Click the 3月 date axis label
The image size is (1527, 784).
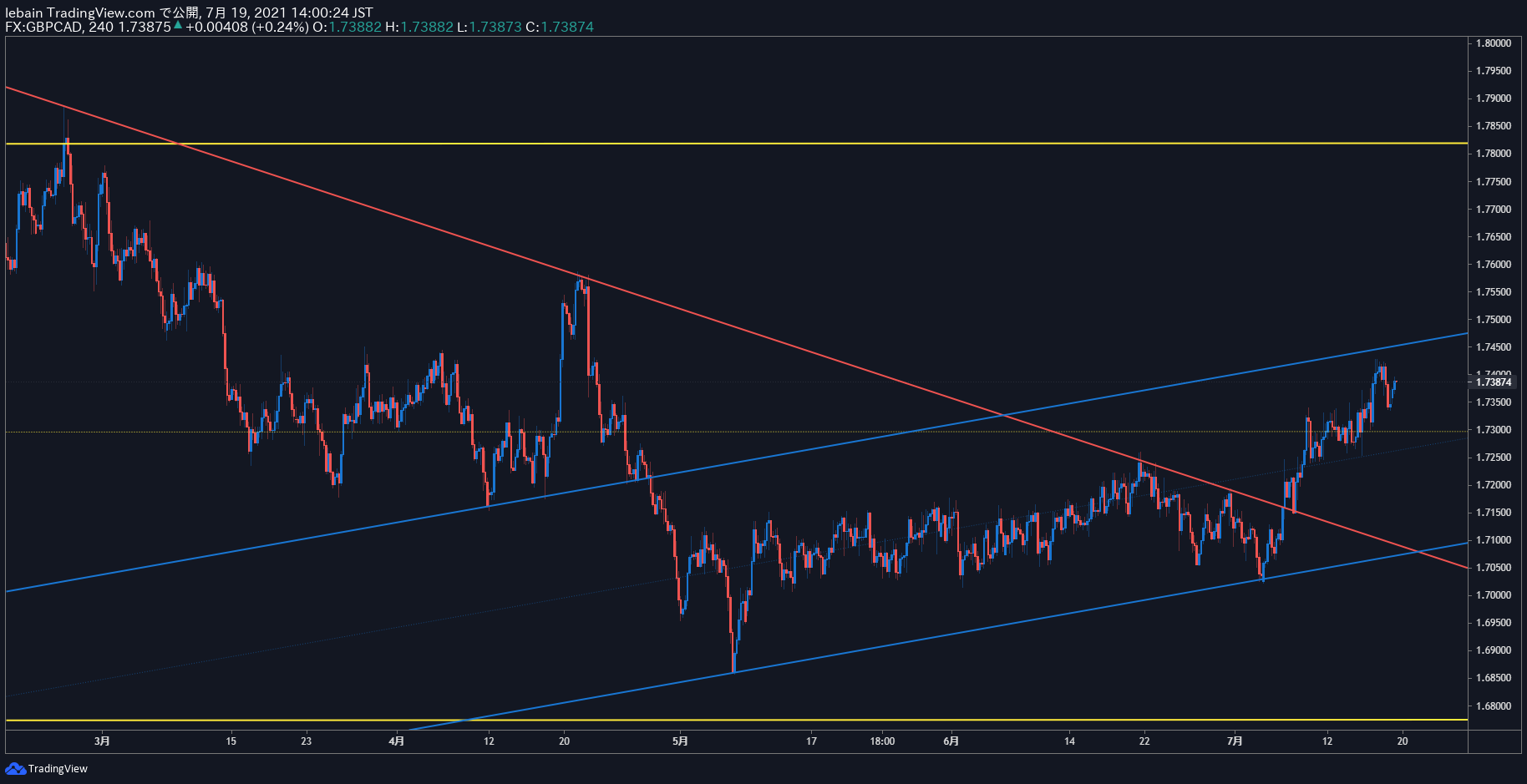pyautogui.click(x=102, y=741)
